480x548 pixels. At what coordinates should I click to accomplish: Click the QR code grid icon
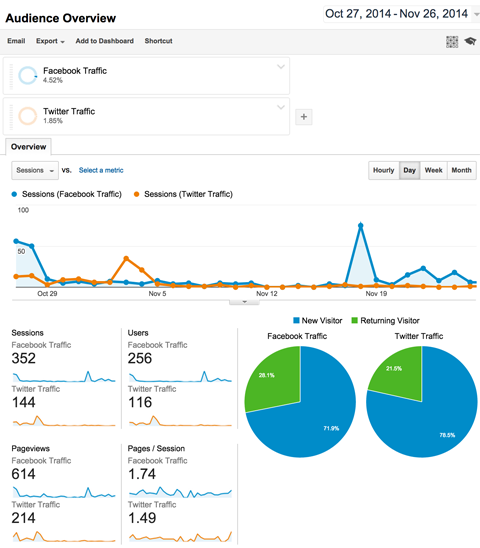[x=452, y=42]
